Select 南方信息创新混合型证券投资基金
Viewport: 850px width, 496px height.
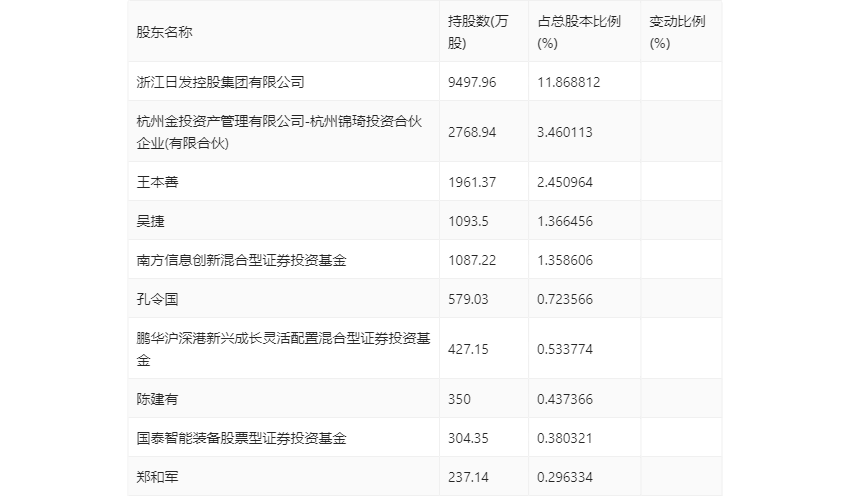(x=241, y=260)
